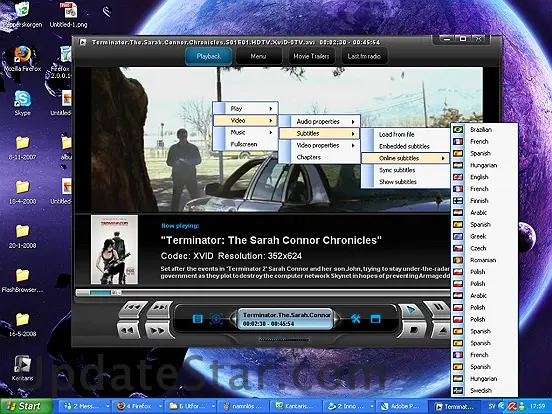Open the 20-1-2008 desktop folder
The image size is (552, 414).
click(23, 237)
